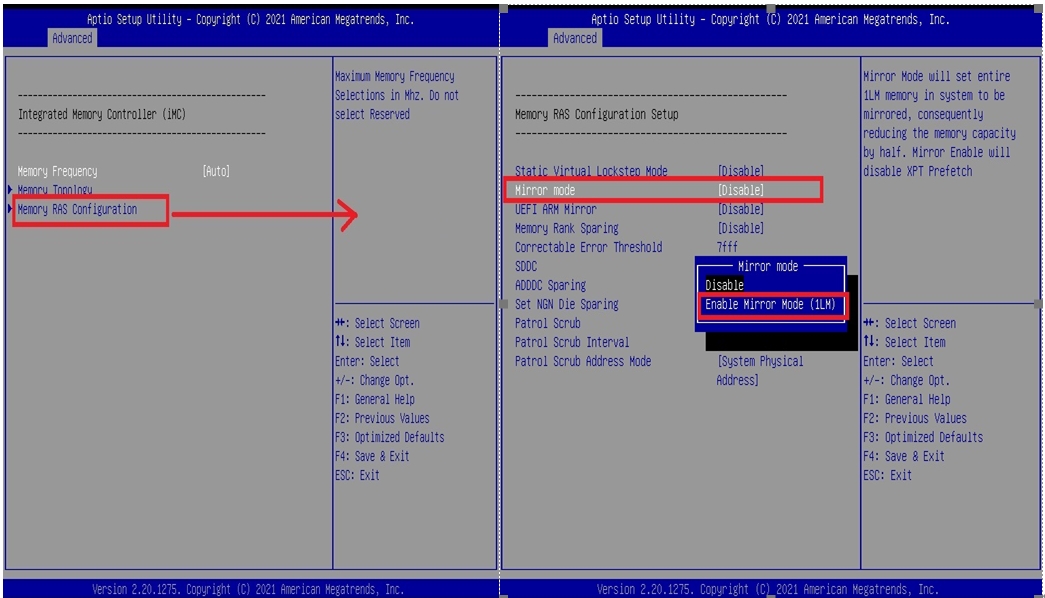This screenshot has height=598, width=1045.
Task: Select Memory Frequency Auto value
Action: 216,171
